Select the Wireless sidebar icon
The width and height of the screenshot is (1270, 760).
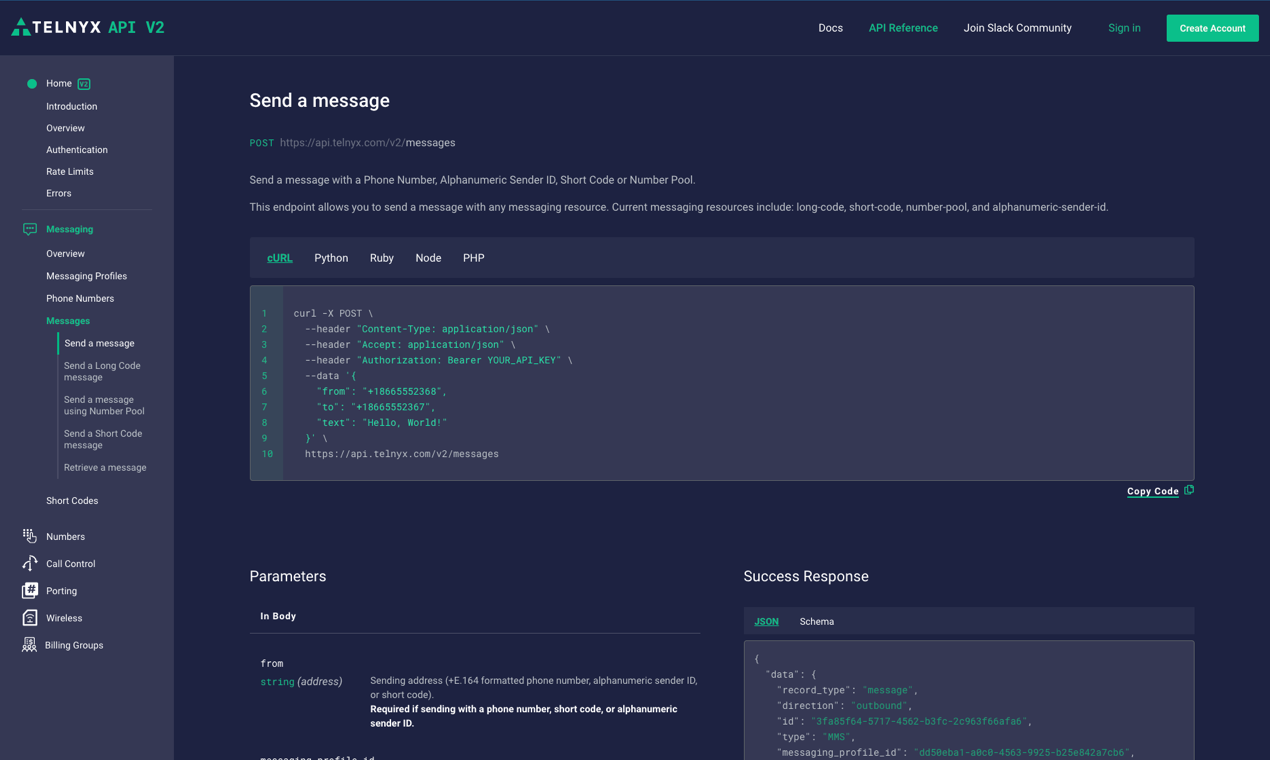pyautogui.click(x=28, y=617)
